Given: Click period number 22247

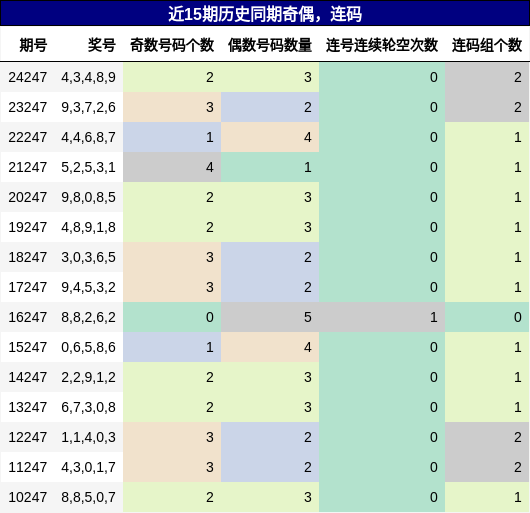Looking at the screenshot, I should 28,137.
